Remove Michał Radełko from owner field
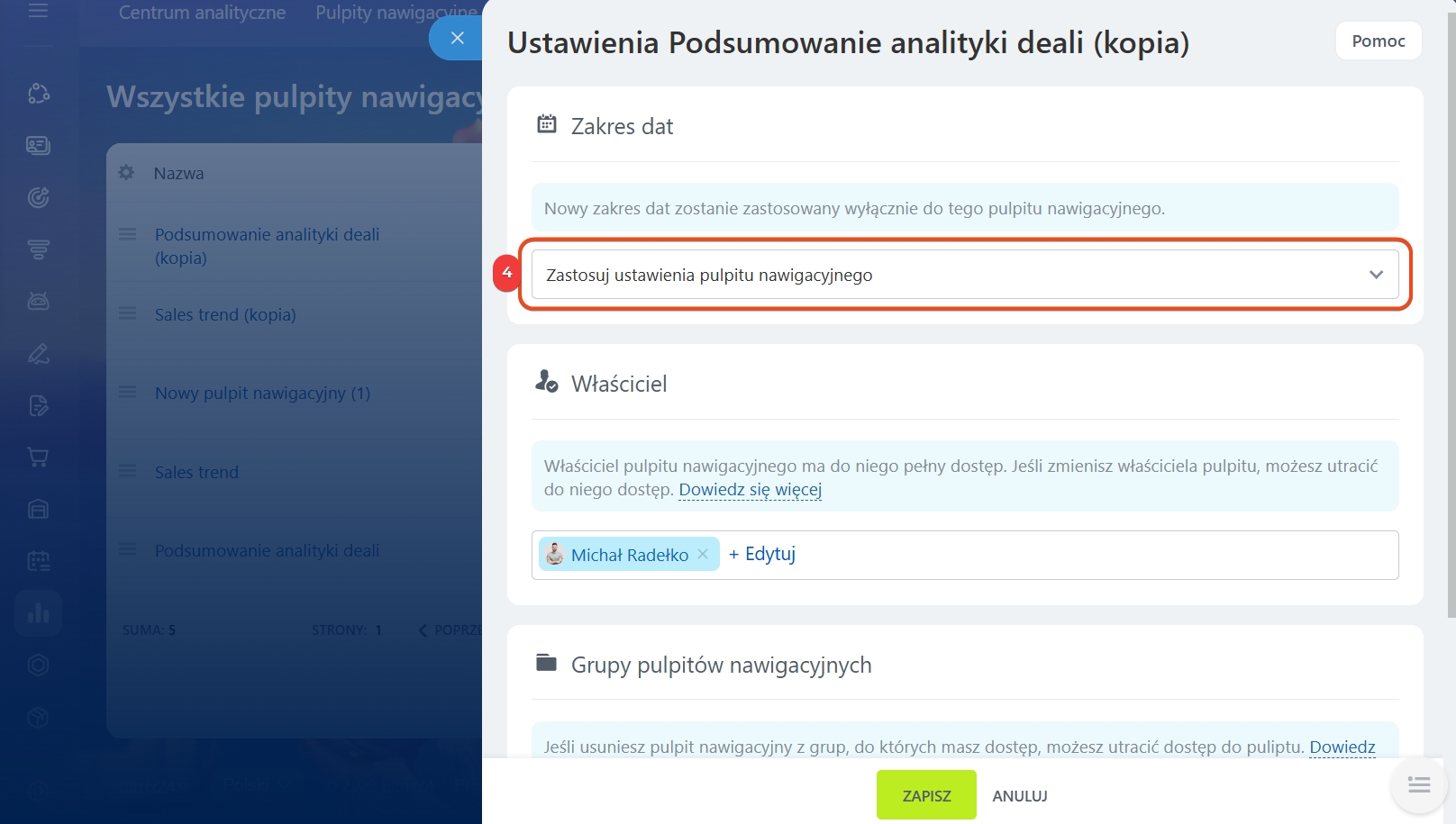 703,554
